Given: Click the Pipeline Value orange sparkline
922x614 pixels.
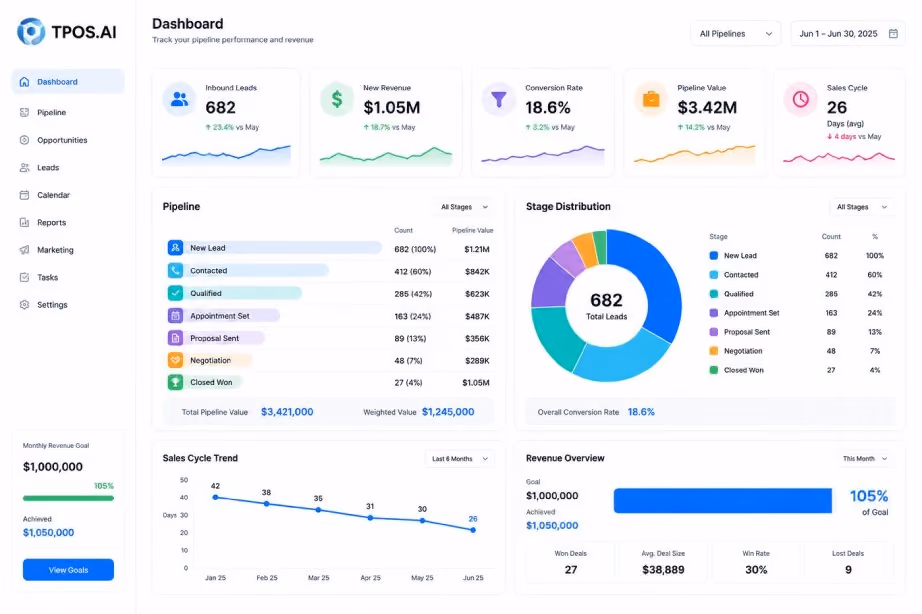Looking at the screenshot, I should 694,154.
